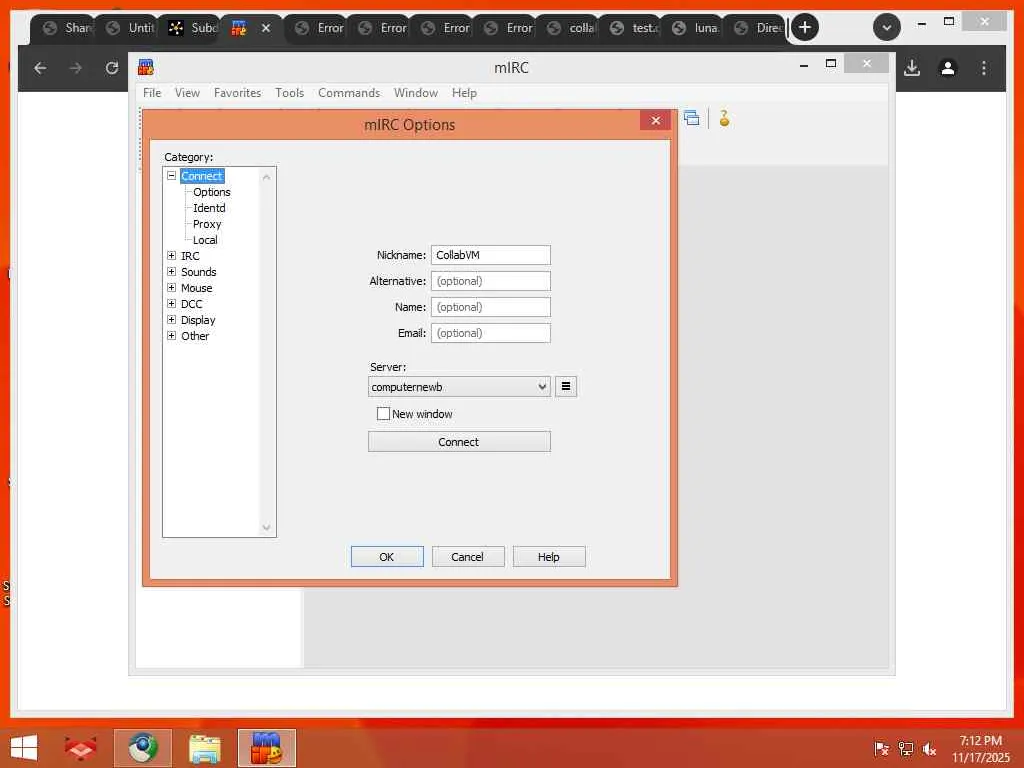Click category list scroll down arrow

[x=266, y=527]
